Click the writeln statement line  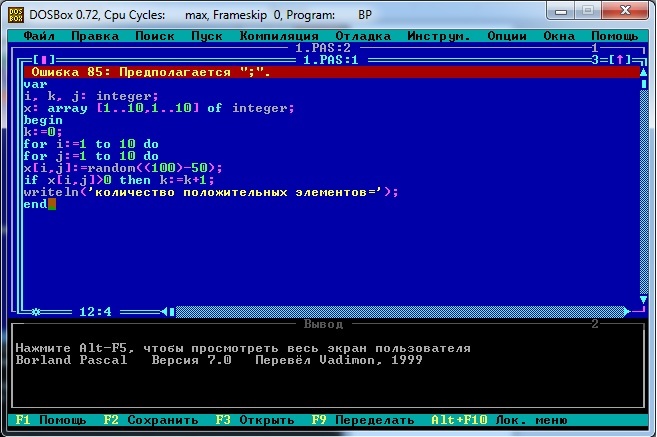pos(211,192)
